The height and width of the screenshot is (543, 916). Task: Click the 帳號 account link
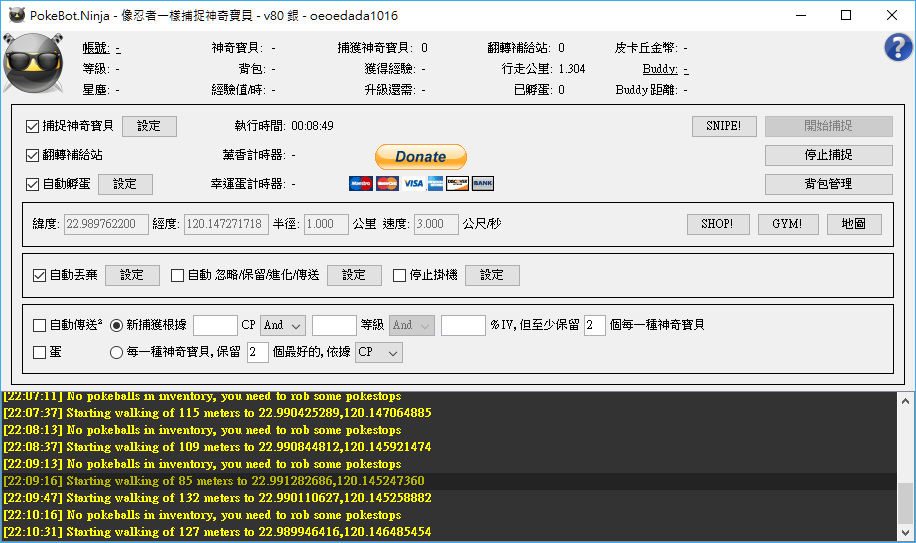96,48
